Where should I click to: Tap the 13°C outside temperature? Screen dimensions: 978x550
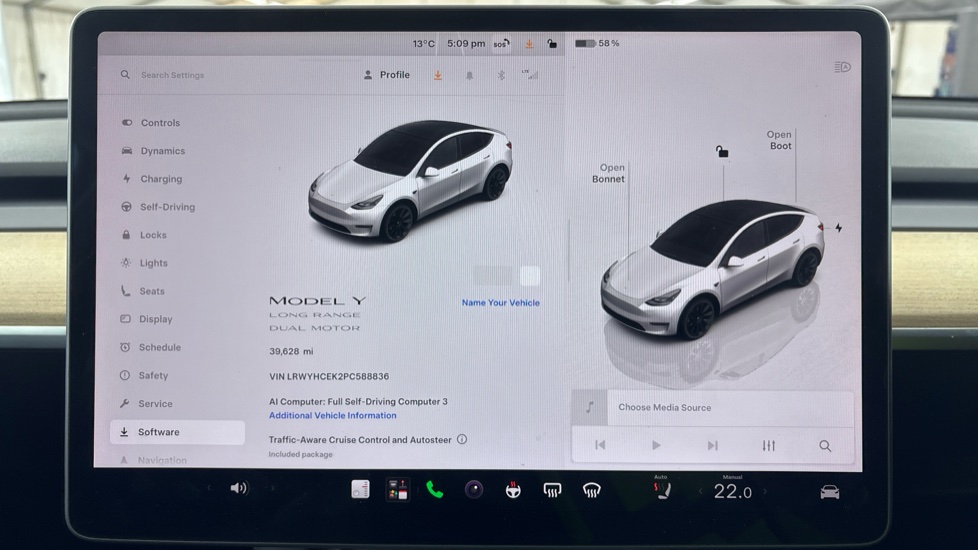click(x=424, y=44)
